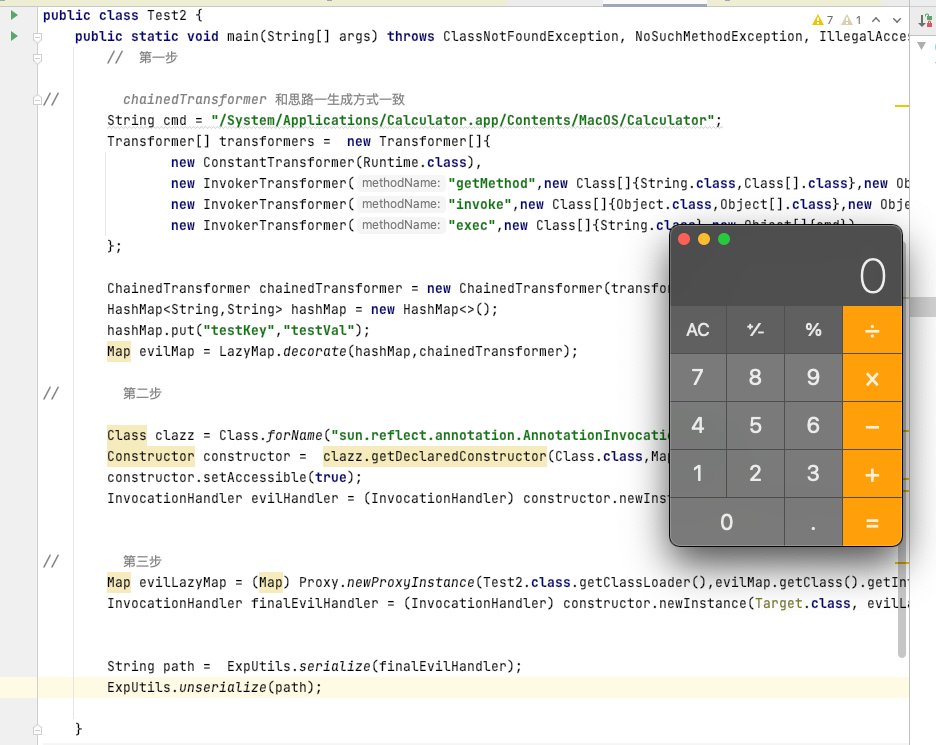Click the Proxy.newProxyInstance call
Screen dimensions: 936x745
387,583
